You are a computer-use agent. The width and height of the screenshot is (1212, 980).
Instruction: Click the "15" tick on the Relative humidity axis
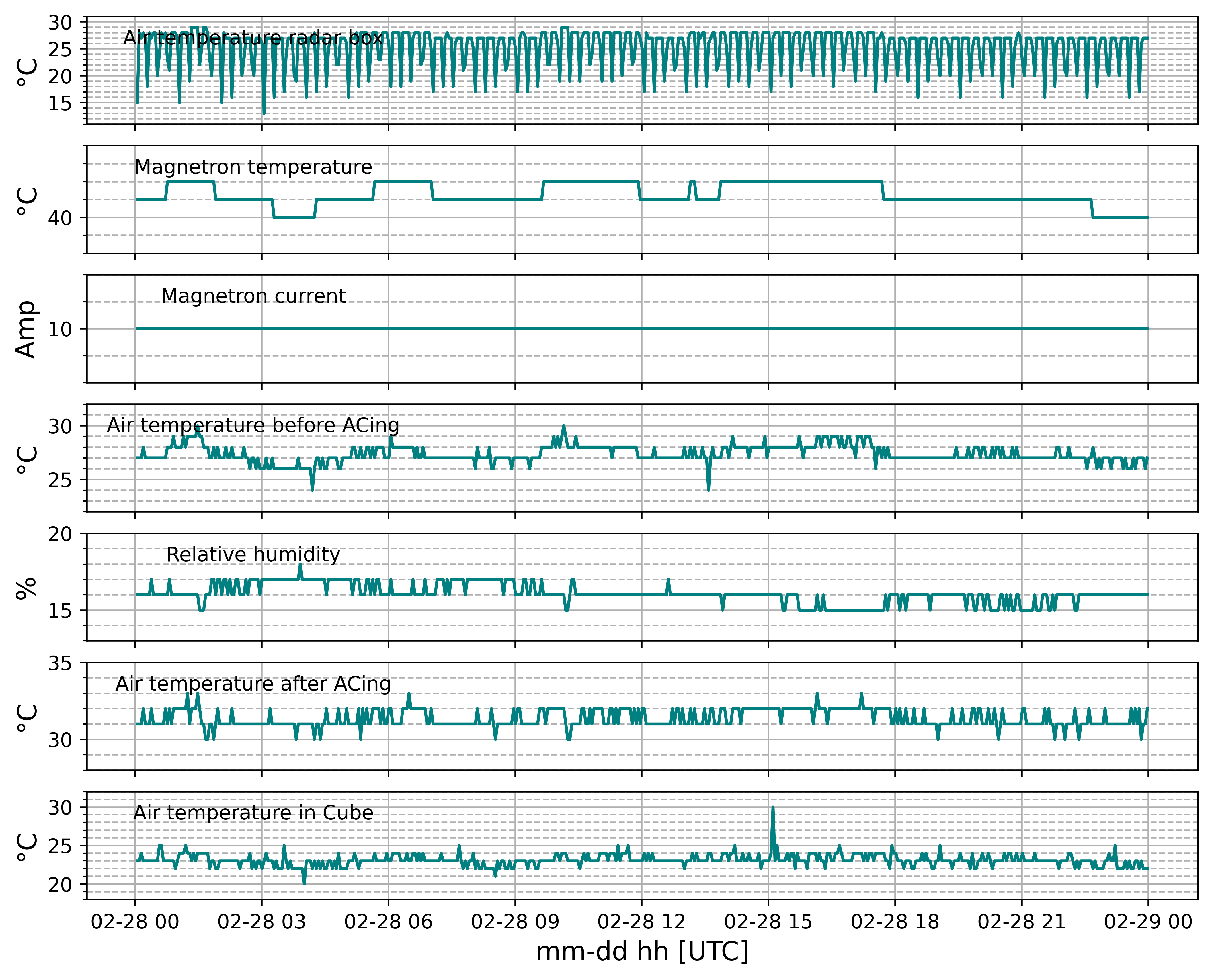coord(60,611)
